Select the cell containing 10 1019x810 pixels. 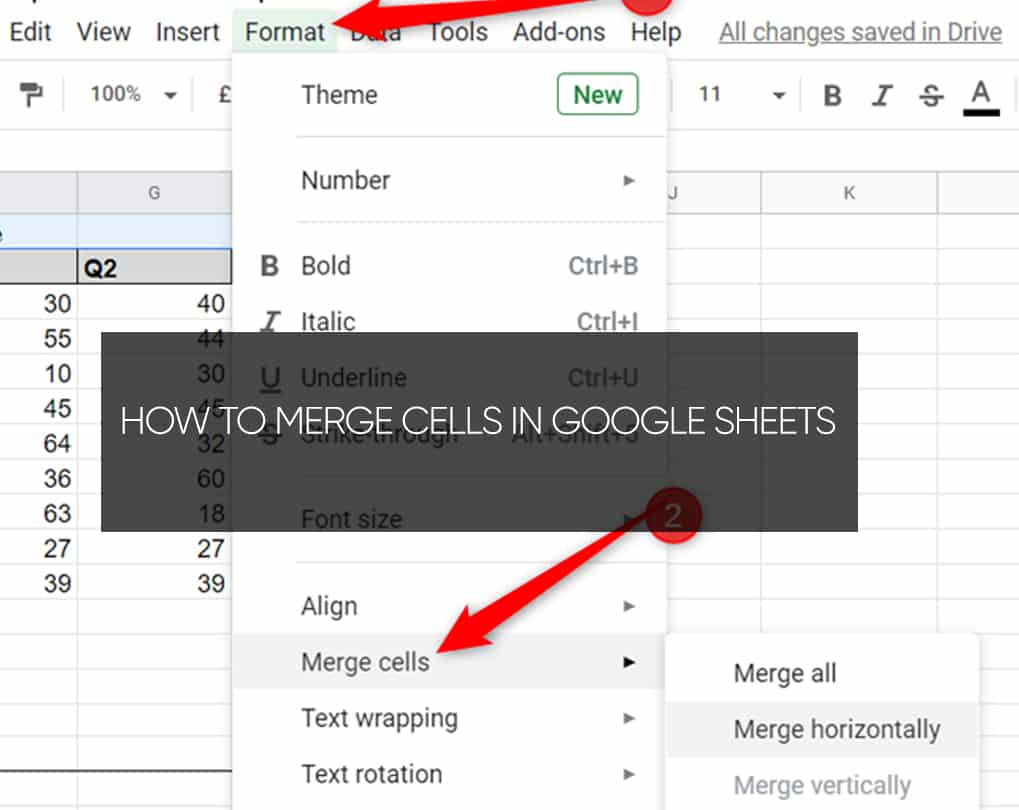pos(38,374)
